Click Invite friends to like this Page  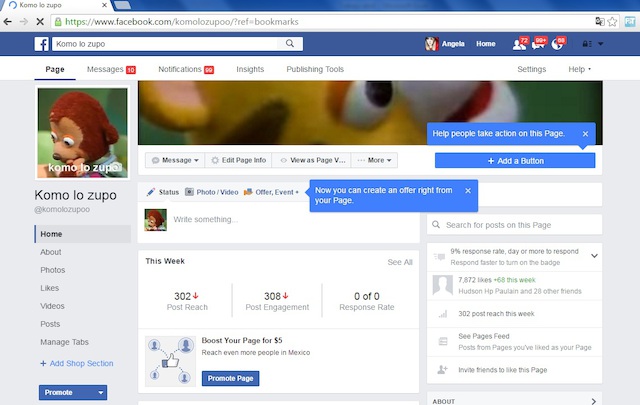point(502,370)
